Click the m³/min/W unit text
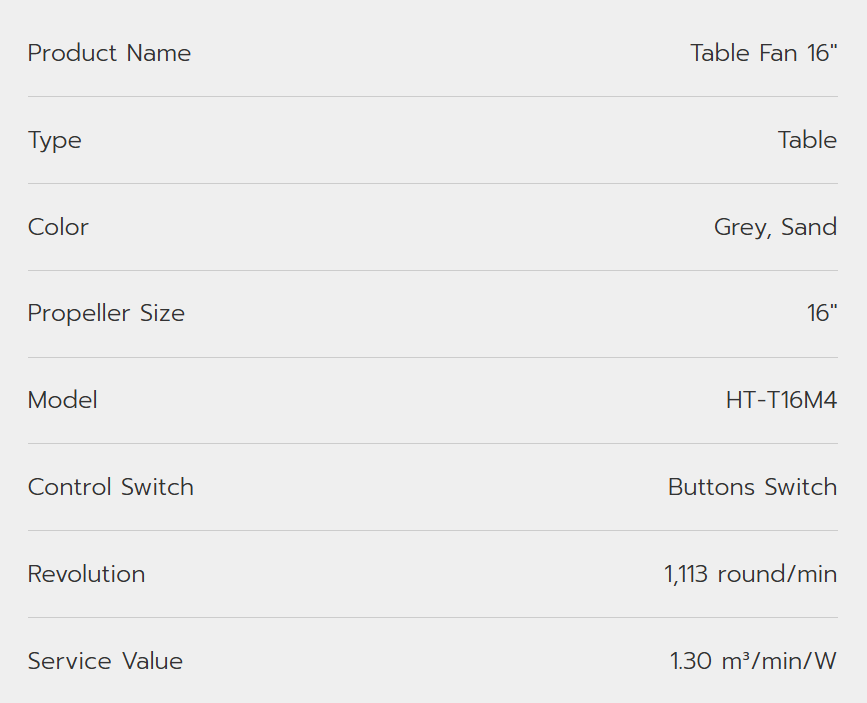Screen dimensions: 867x703 pos(777,661)
